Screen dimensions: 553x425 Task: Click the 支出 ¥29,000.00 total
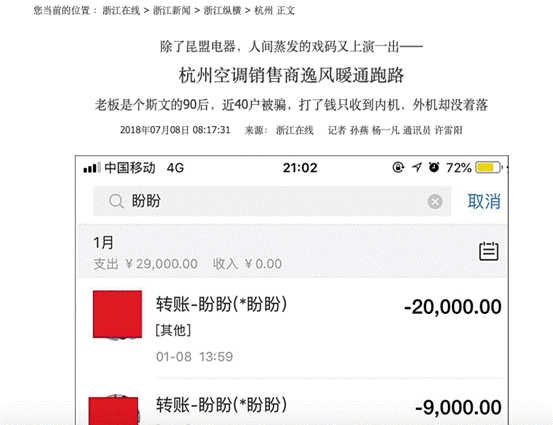[x=145, y=264]
